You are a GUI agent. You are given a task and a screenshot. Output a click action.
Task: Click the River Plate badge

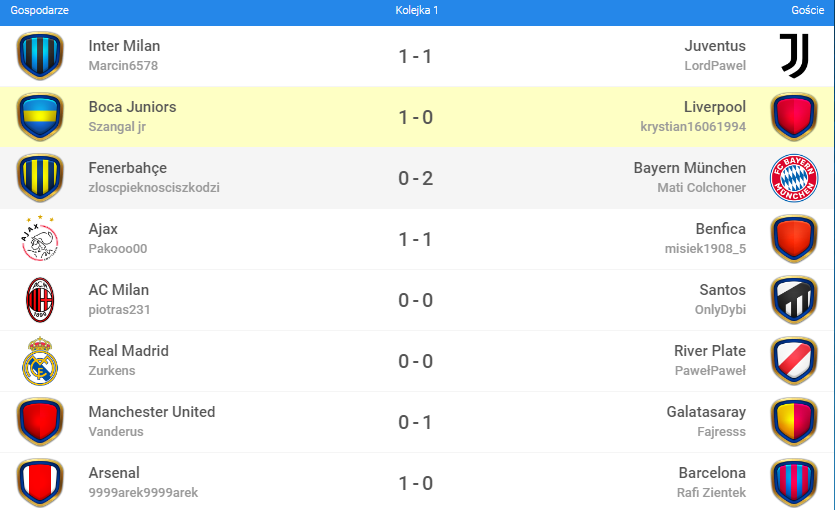(794, 360)
